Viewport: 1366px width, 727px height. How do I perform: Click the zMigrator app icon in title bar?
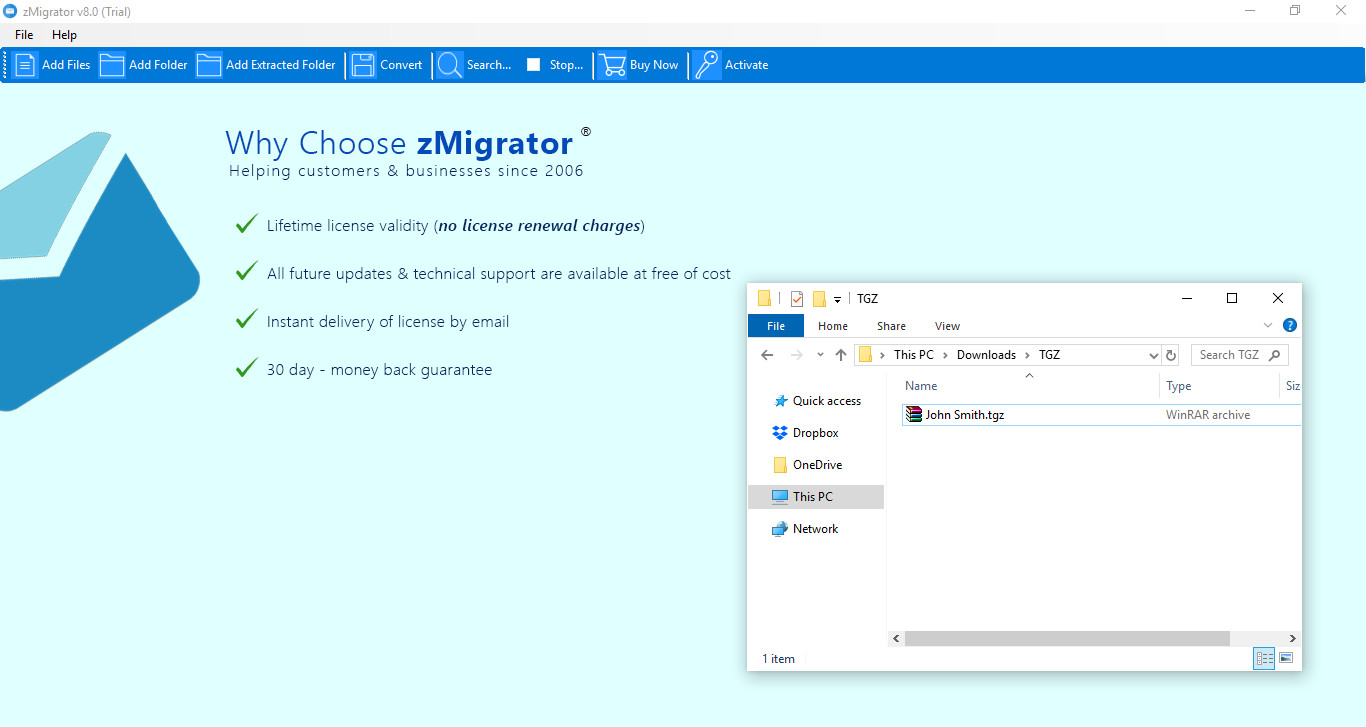(x=10, y=11)
